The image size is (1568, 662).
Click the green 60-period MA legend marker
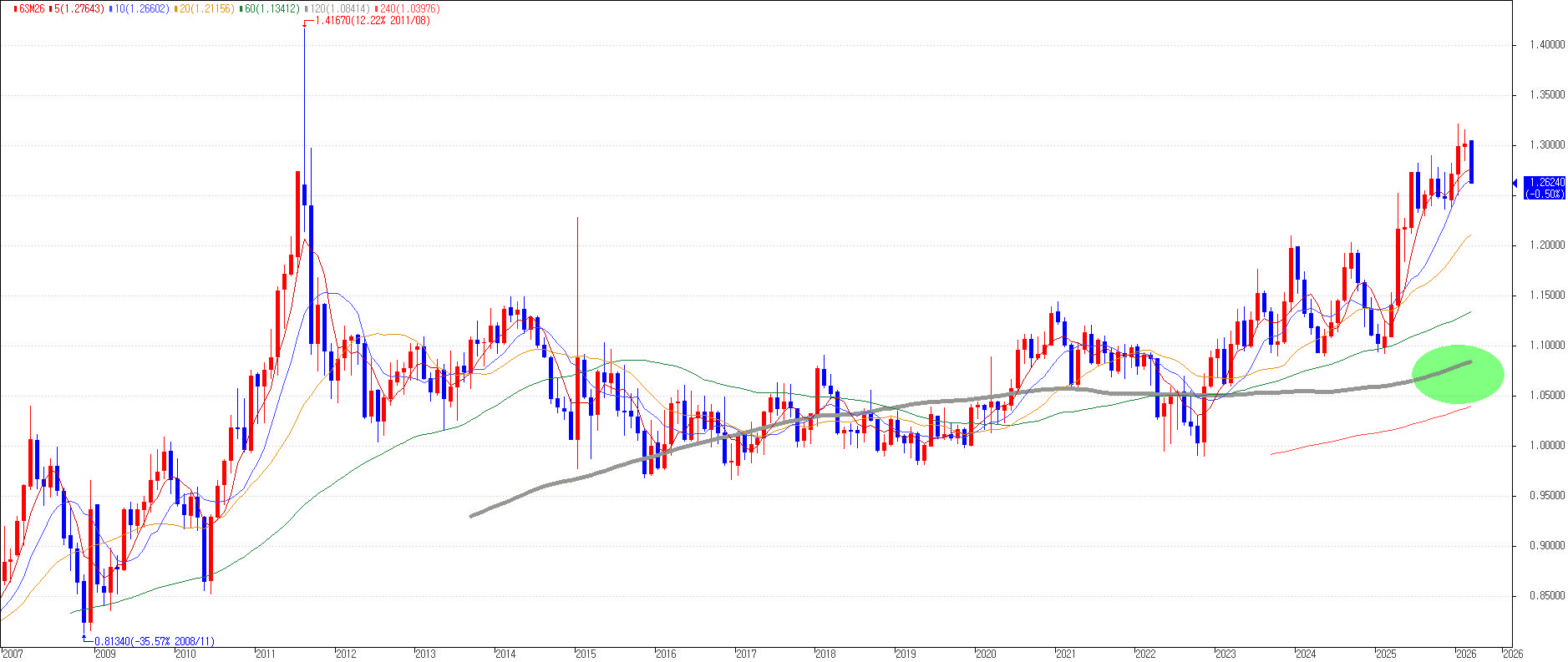[241, 8]
